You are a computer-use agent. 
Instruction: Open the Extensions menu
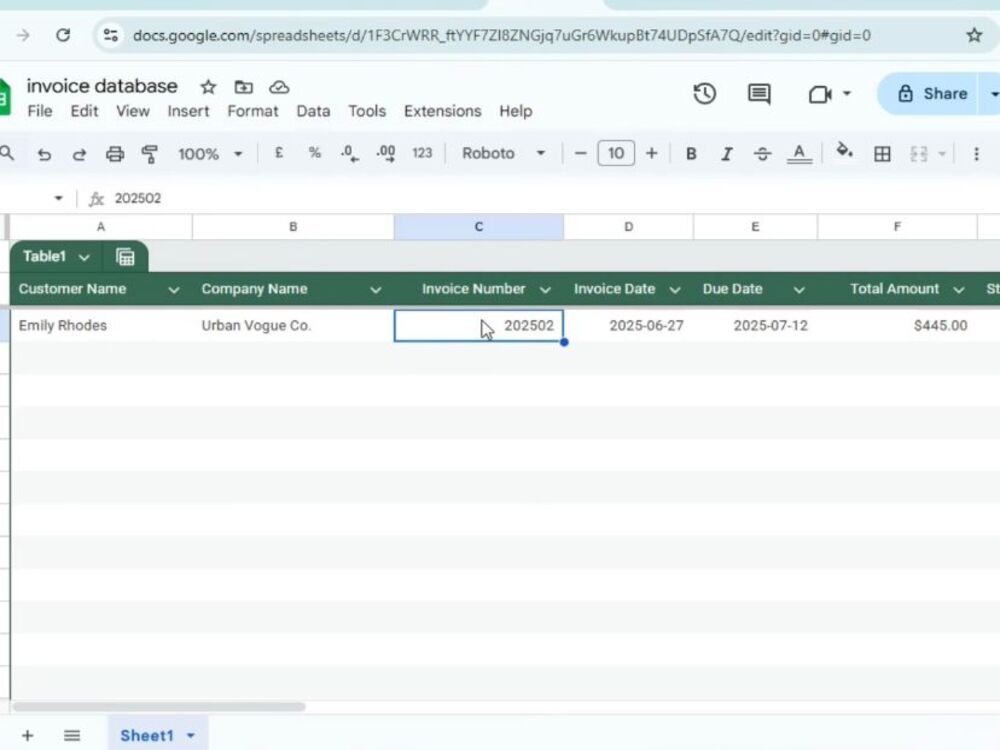[x=443, y=111]
